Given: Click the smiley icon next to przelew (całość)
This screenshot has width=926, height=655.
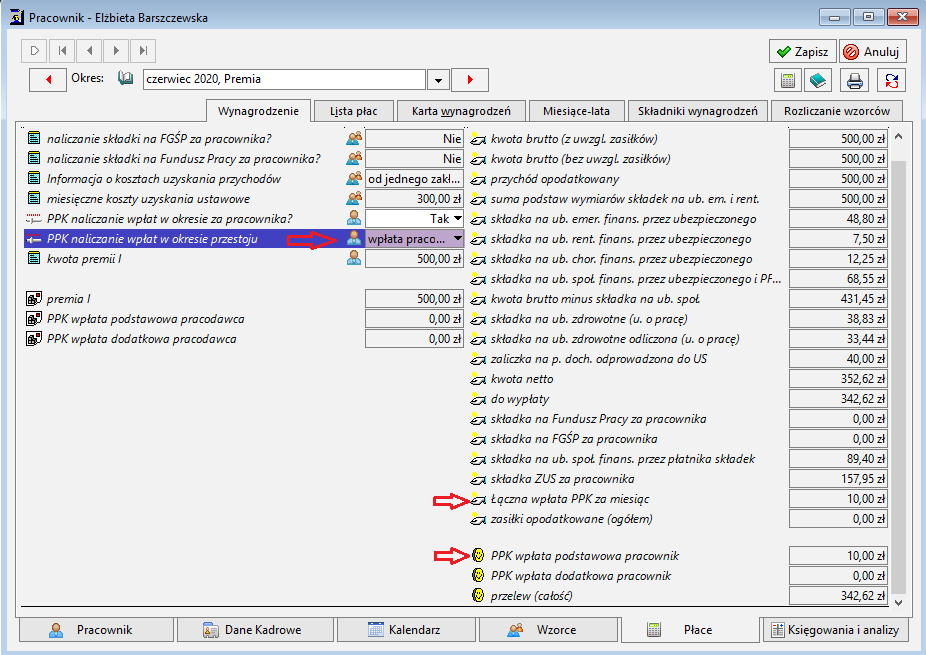Looking at the screenshot, I should tap(478, 595).
